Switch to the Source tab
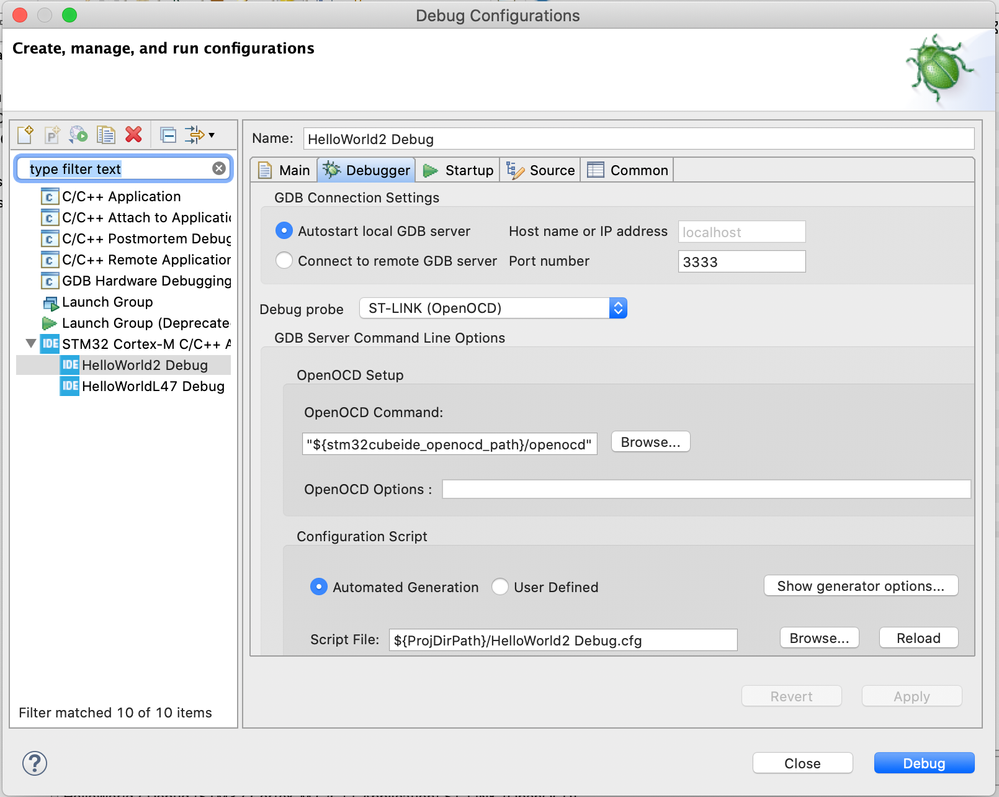 coord(540,170)
